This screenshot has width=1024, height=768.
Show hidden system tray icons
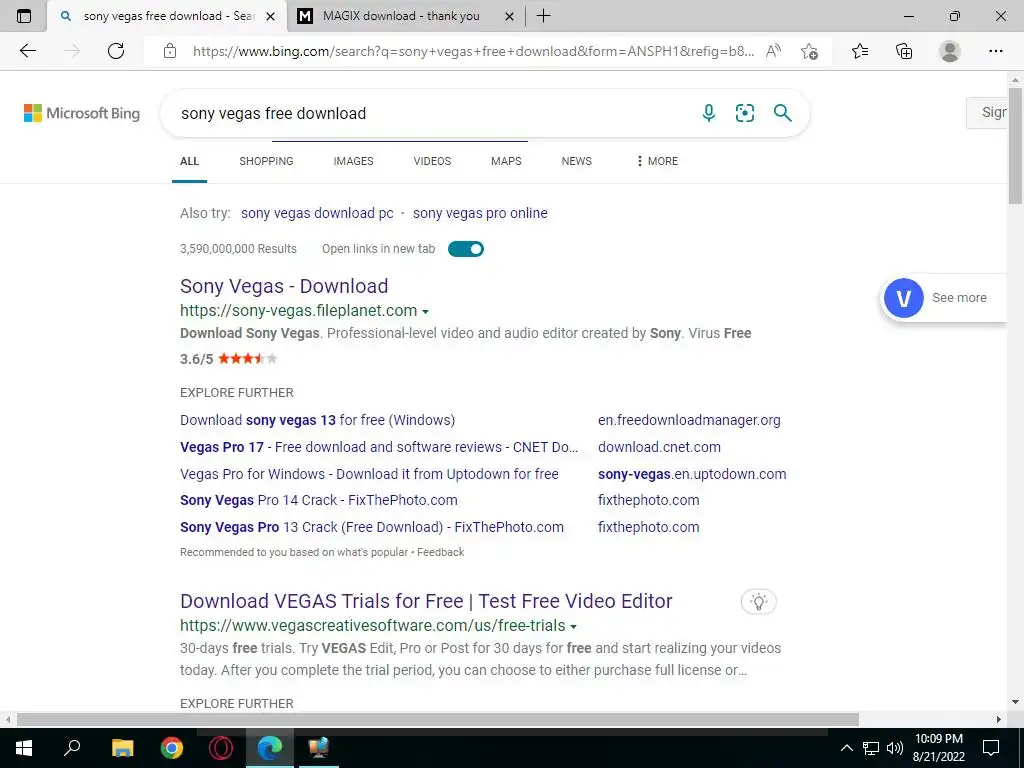pos(846,748)
